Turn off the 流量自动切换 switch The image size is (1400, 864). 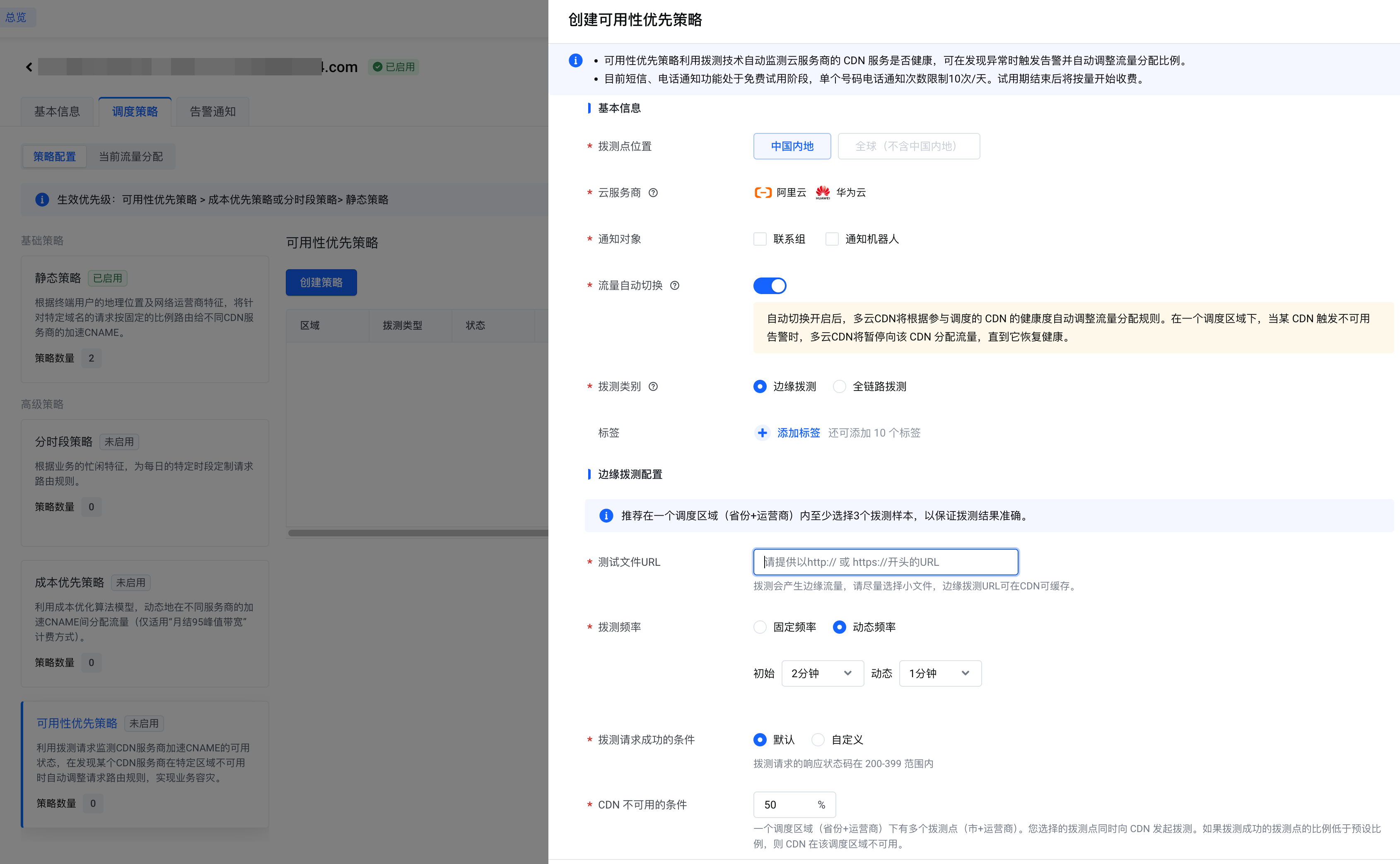coord(769,285)
